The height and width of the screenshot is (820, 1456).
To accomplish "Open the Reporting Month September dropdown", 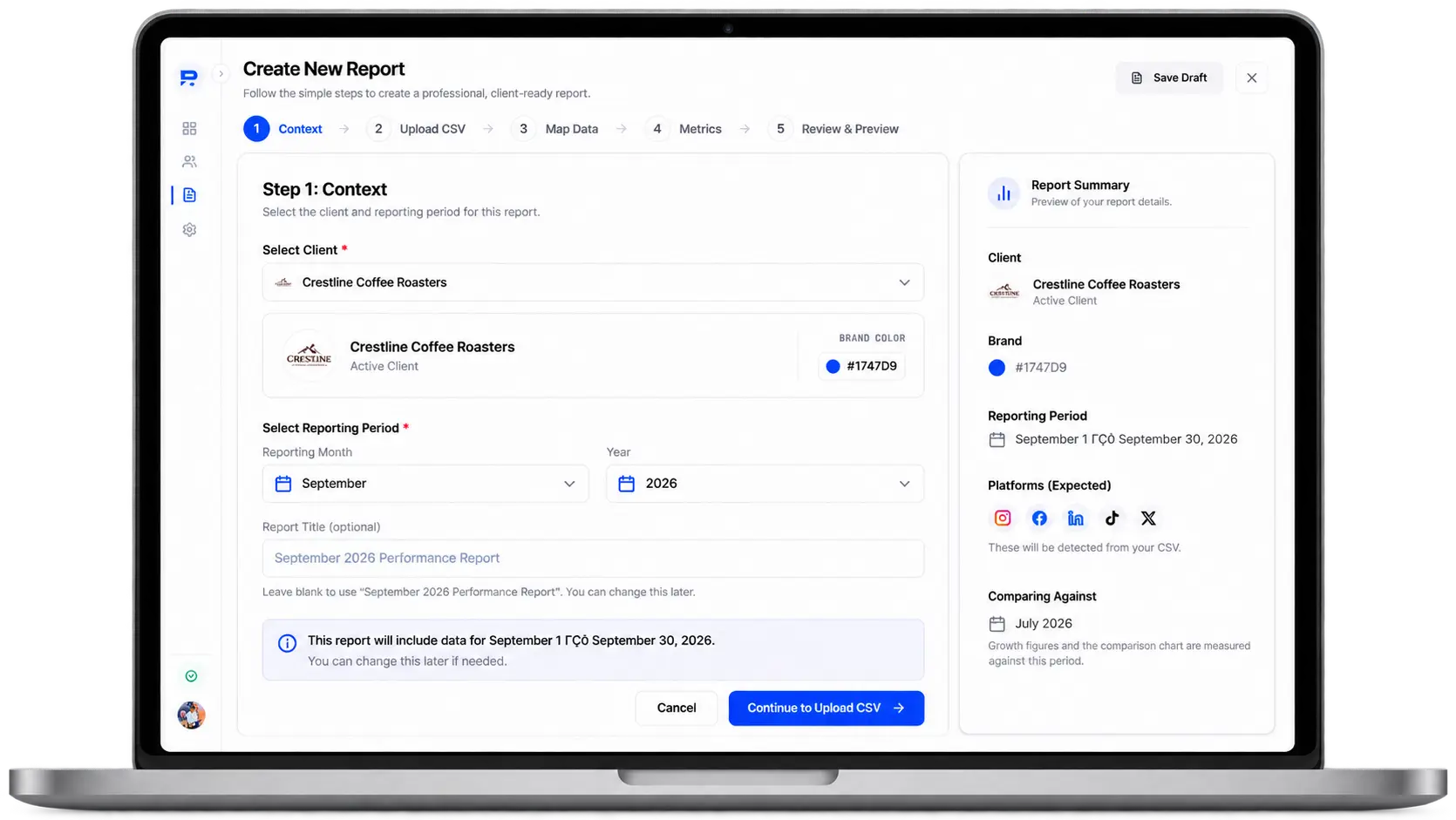I will [425, 484].
